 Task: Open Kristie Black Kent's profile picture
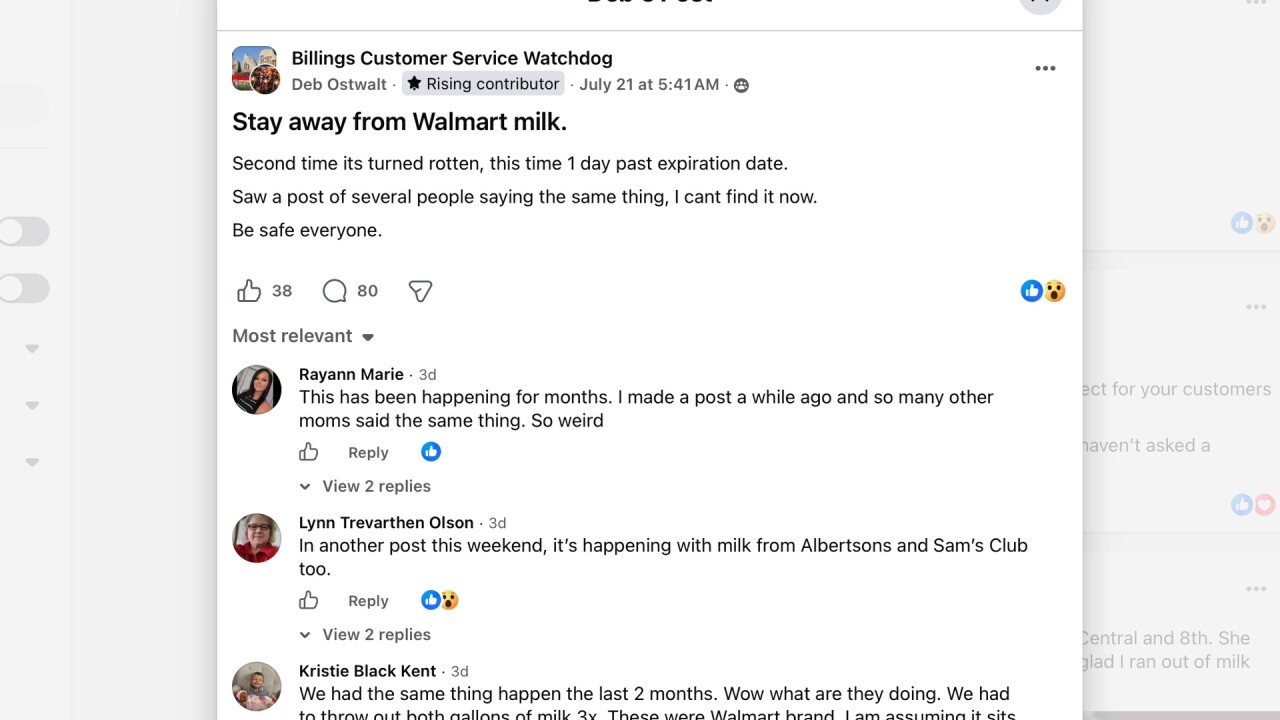click(257, 686)
